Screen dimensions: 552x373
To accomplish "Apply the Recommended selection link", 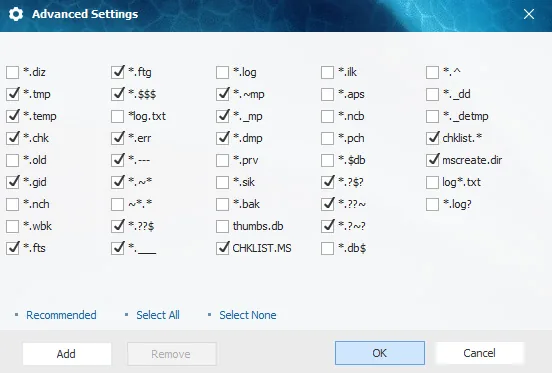I will [x=61, y=315].
